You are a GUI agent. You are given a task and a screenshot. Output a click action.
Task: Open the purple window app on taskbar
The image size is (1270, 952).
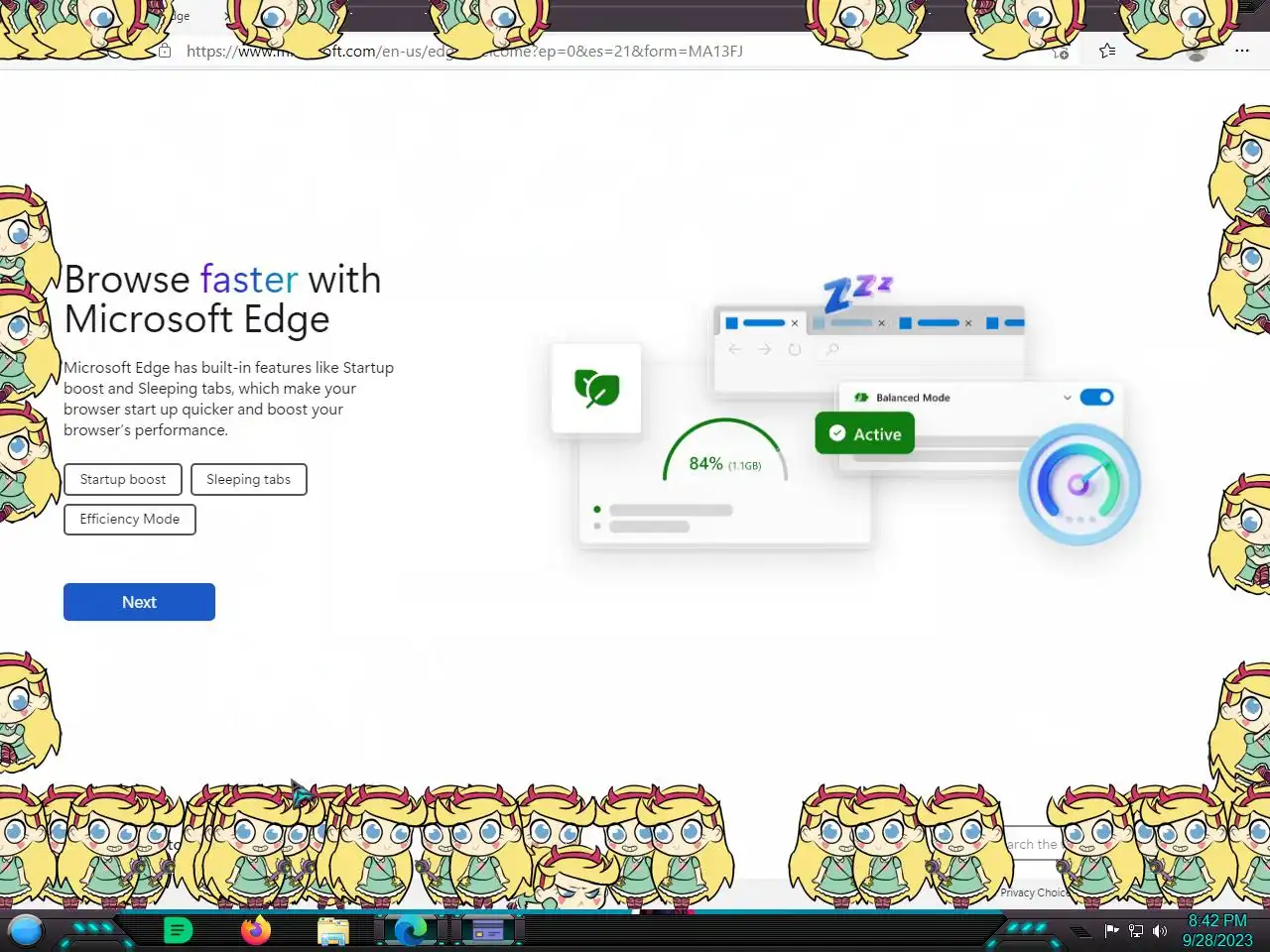point(488,930)
